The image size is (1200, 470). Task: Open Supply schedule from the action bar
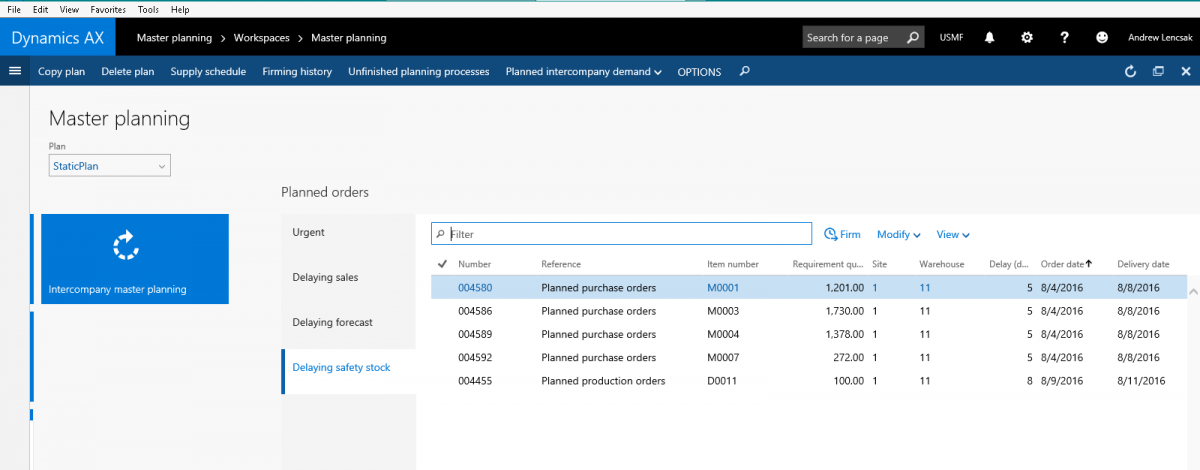click(208, 72)
